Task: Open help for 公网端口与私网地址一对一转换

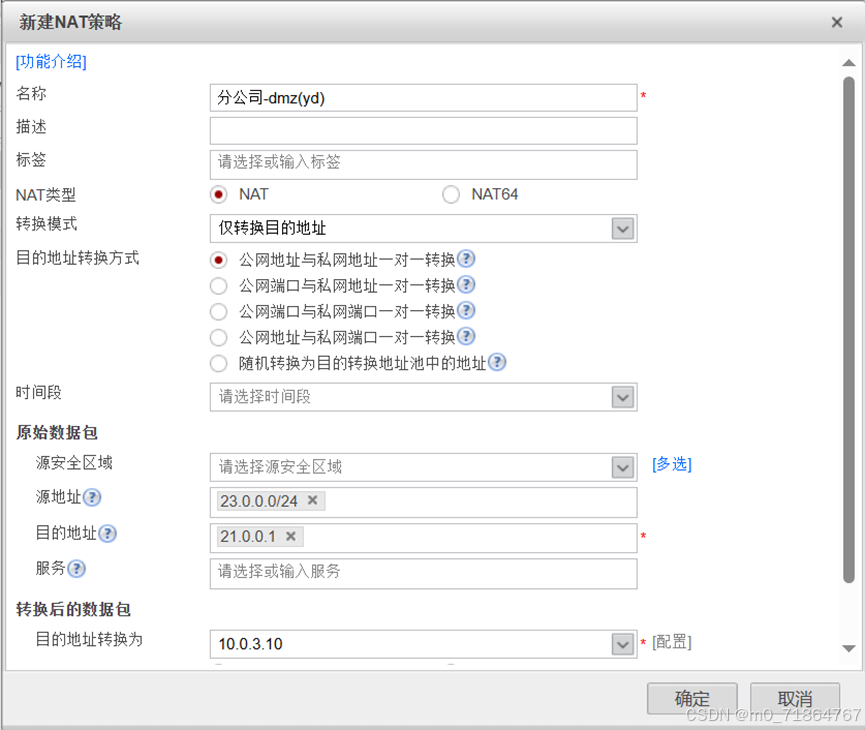Action: 466,285
